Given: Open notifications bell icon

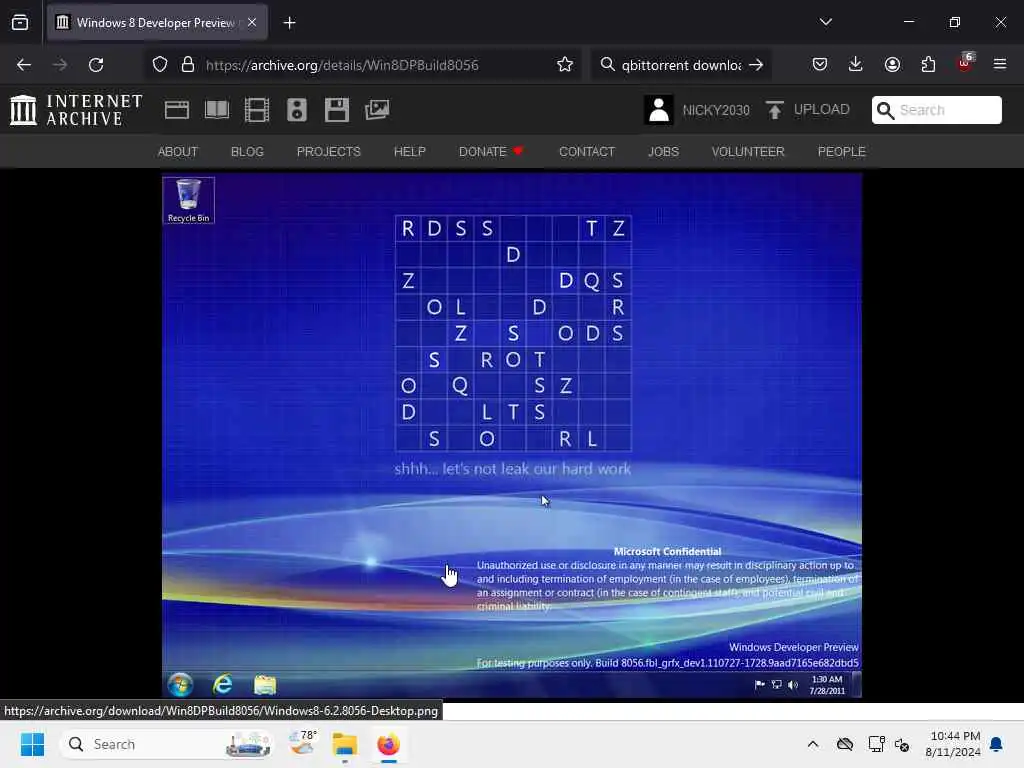Looking at the screenshot, I should pos(996,744).
